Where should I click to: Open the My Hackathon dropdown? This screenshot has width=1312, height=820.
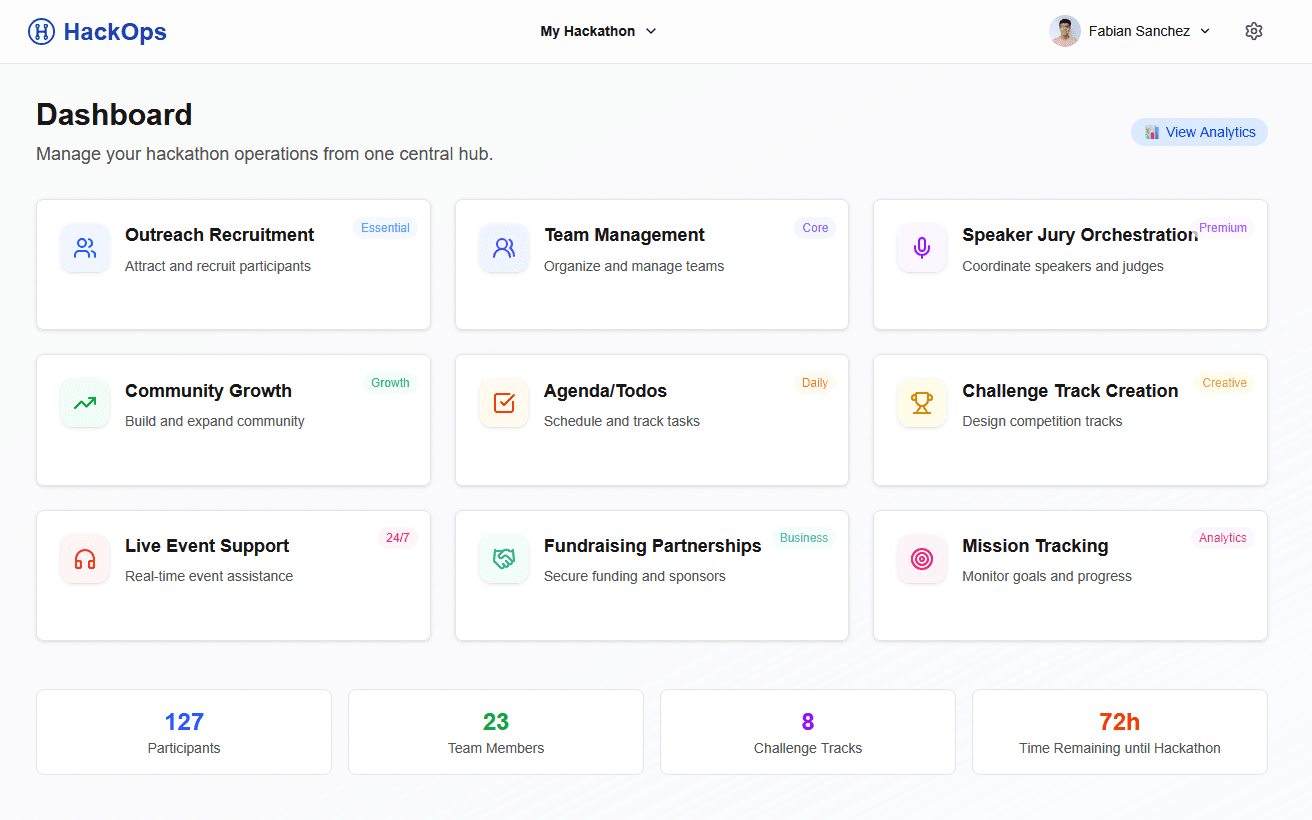pos(598,31)
